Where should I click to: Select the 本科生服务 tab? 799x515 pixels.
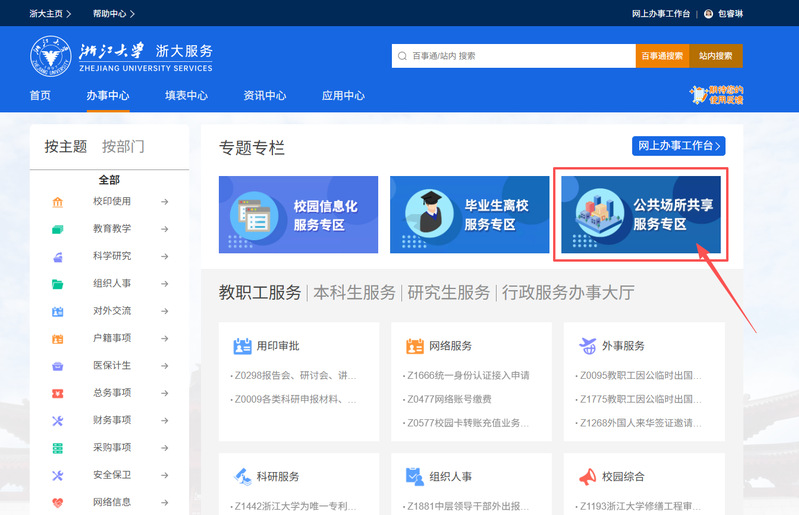[354, 293]
